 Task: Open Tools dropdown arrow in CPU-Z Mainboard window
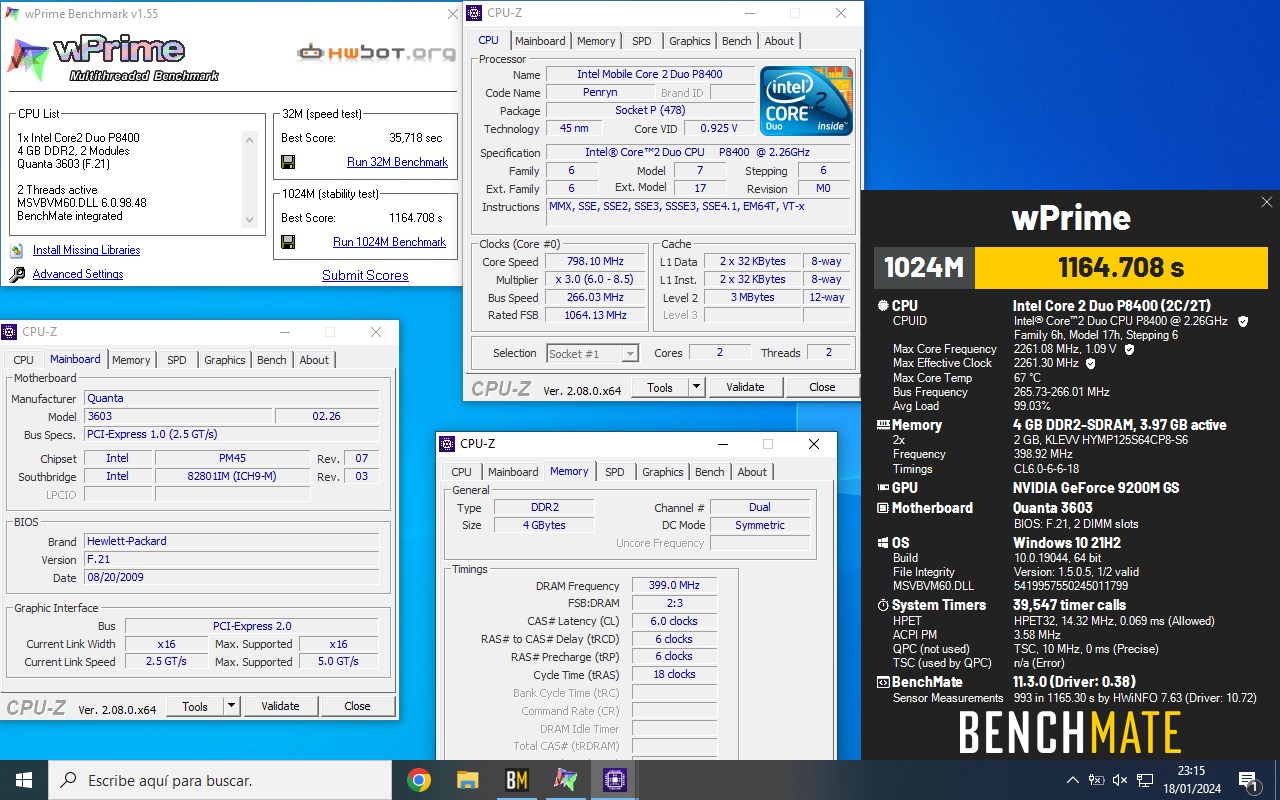(232, 706)
